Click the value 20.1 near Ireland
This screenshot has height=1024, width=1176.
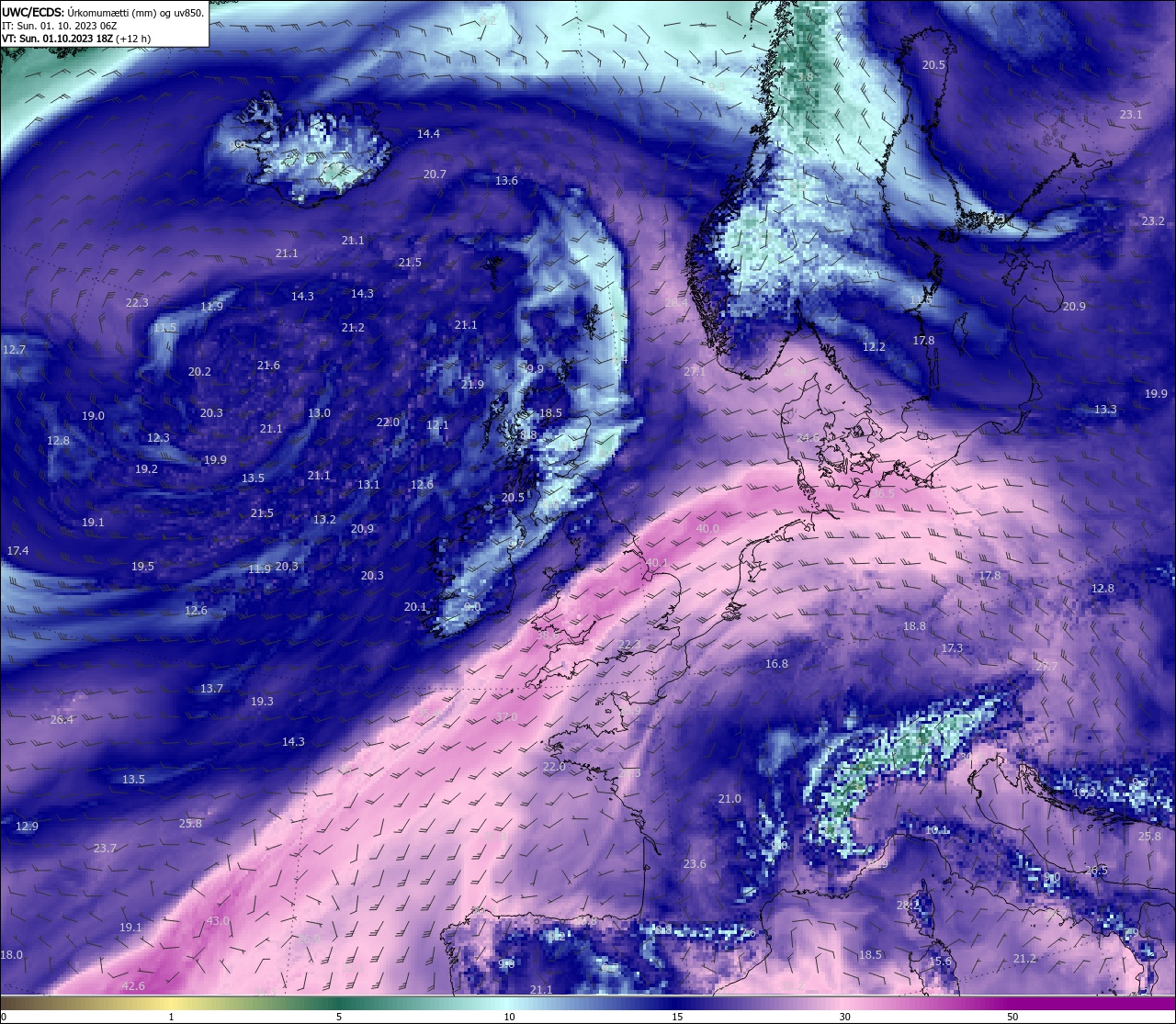point(415,607)
